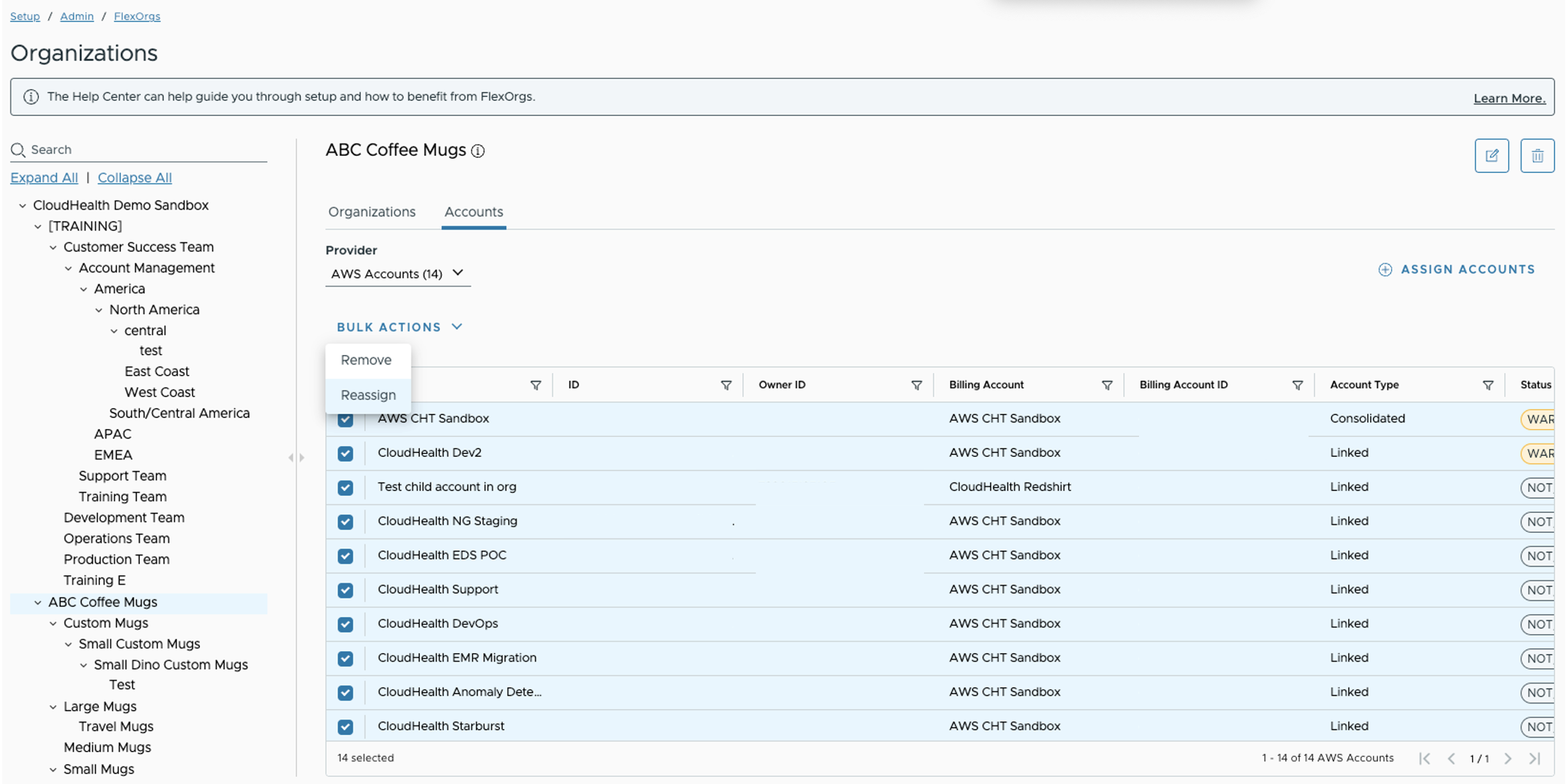Go to next page arrow in pagination
The image size is (1568, 784).
coord(1508,758)
